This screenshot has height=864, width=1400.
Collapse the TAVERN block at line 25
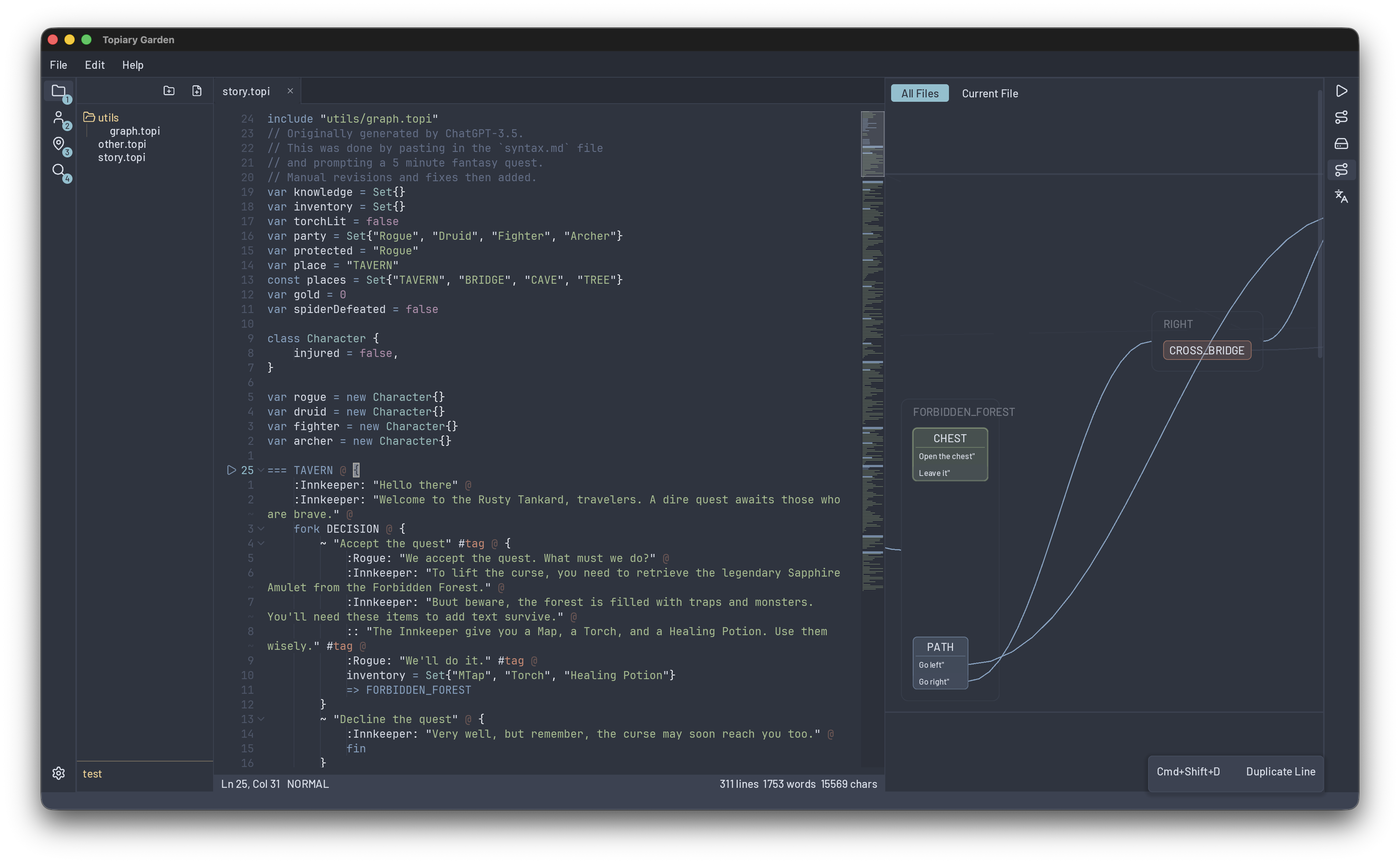pos(262,470)
